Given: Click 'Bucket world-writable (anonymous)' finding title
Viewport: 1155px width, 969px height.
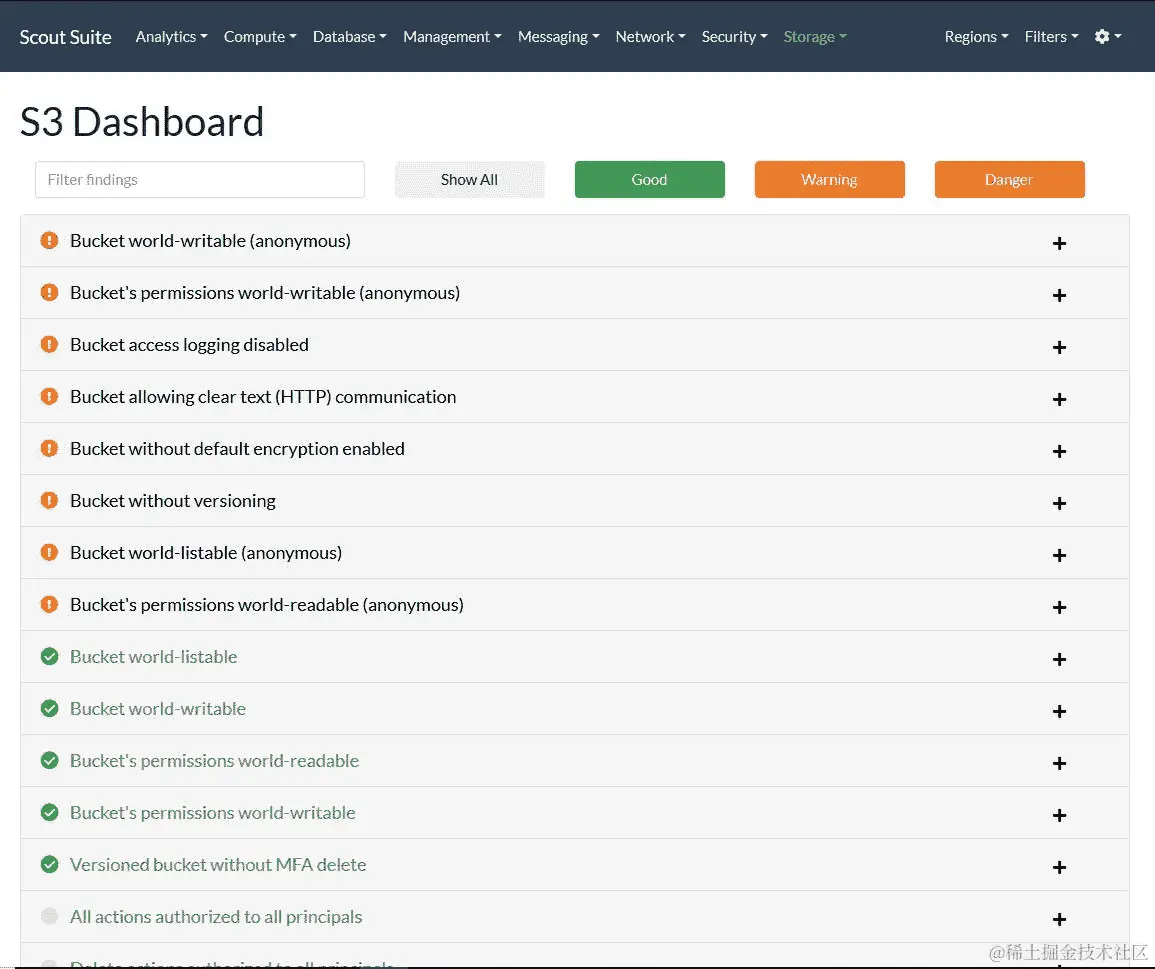Looking at the screenshot, I should click(x=210, y=240).
